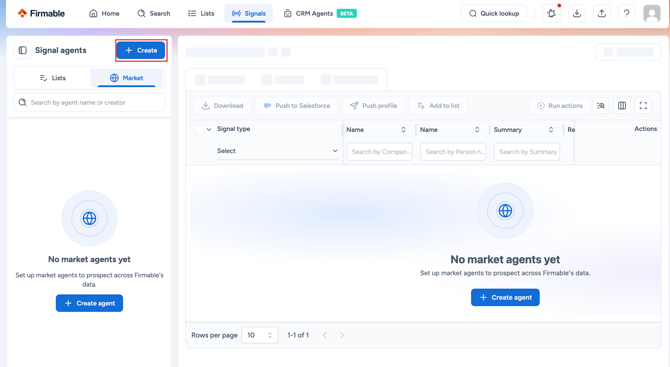This screenshot has height=367, width=670.
Task: Click Push to Salesforce
Action: point(297,106)
